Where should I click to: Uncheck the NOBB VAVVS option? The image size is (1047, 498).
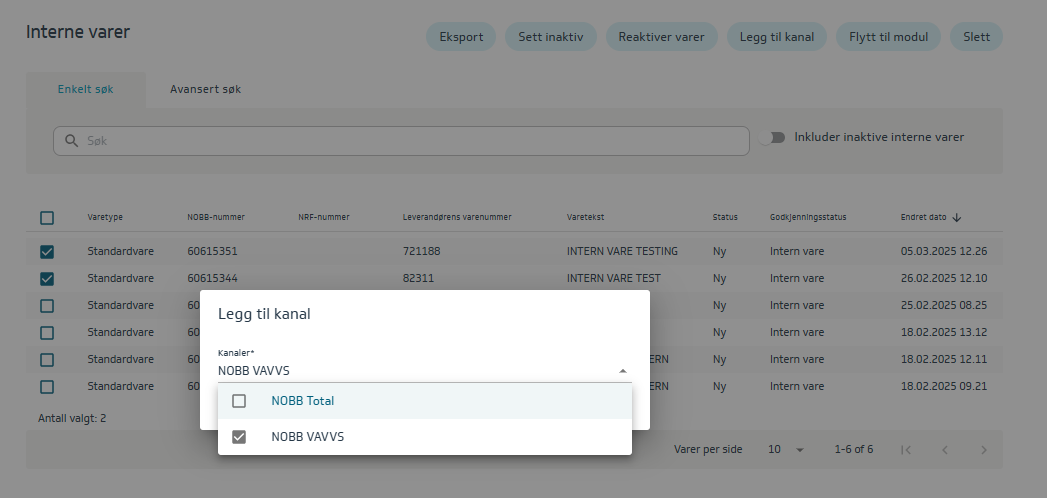pyautogui.click(x=239, y=437)
